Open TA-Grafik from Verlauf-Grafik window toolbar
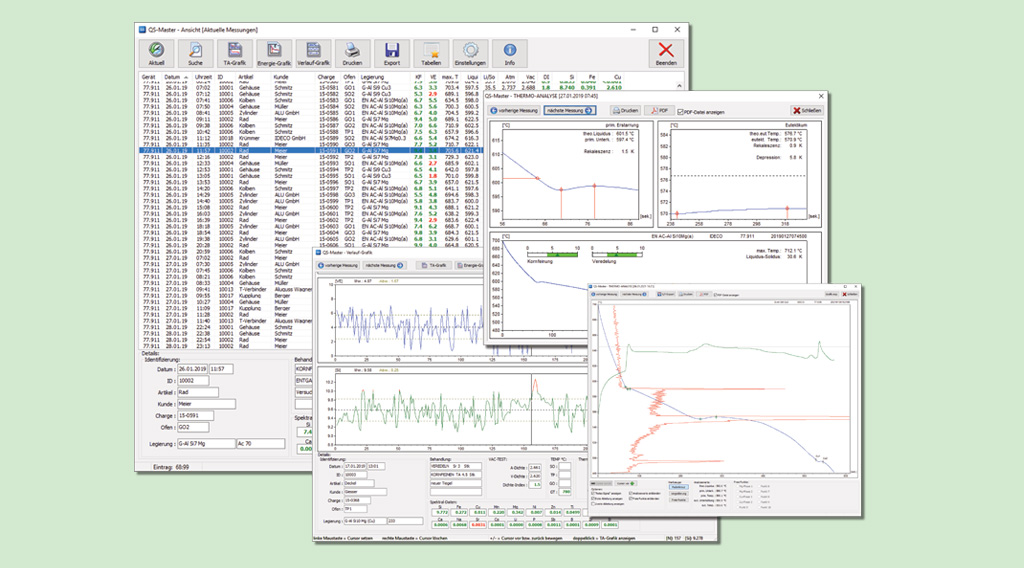Viewport: 1024px width, 568px height. tap(434, 266)
